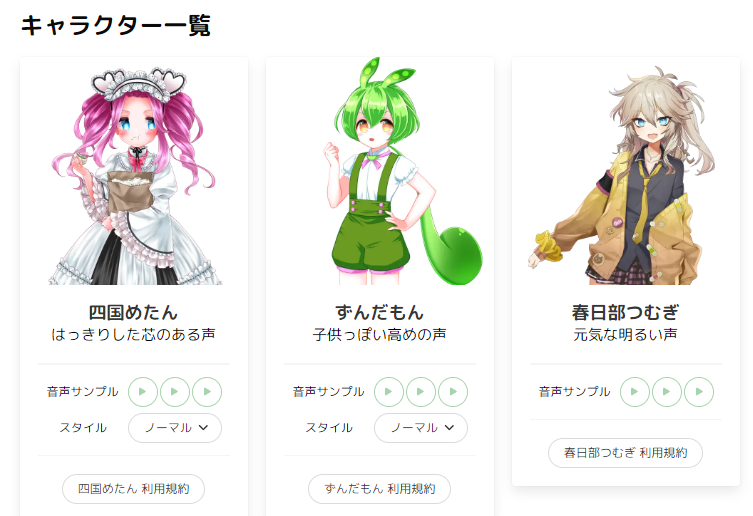Click the ずんだもん character name text
The image size is (753, 516).
pos(379,312)
